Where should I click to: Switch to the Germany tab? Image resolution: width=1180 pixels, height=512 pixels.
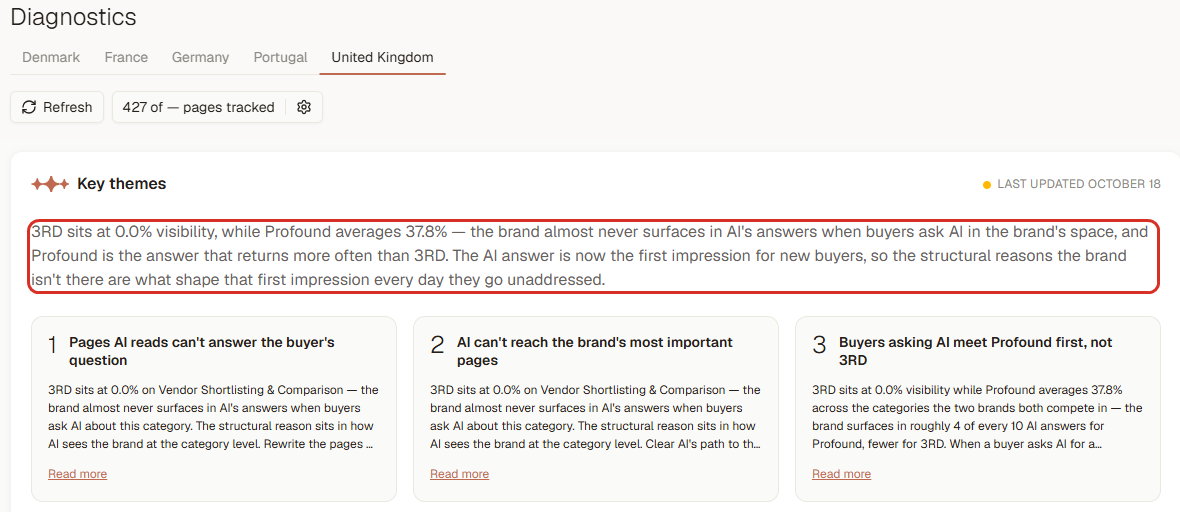(x=200, y=57)
